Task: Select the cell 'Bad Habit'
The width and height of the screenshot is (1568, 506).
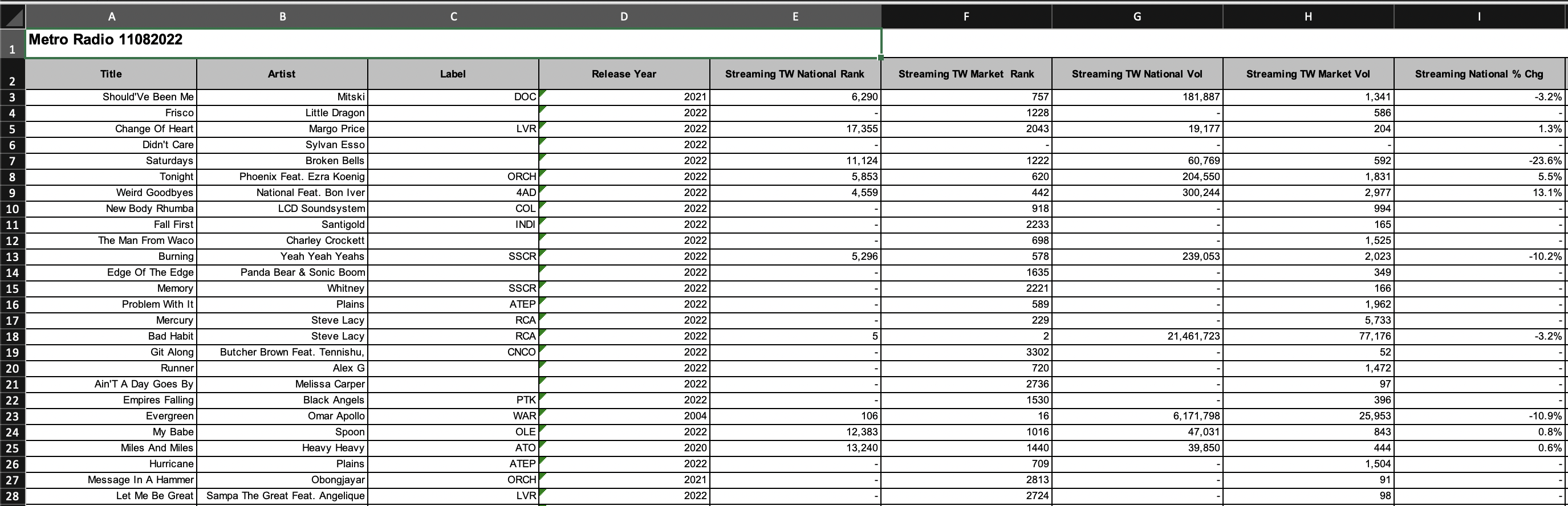Action: [x=111, y=336]
